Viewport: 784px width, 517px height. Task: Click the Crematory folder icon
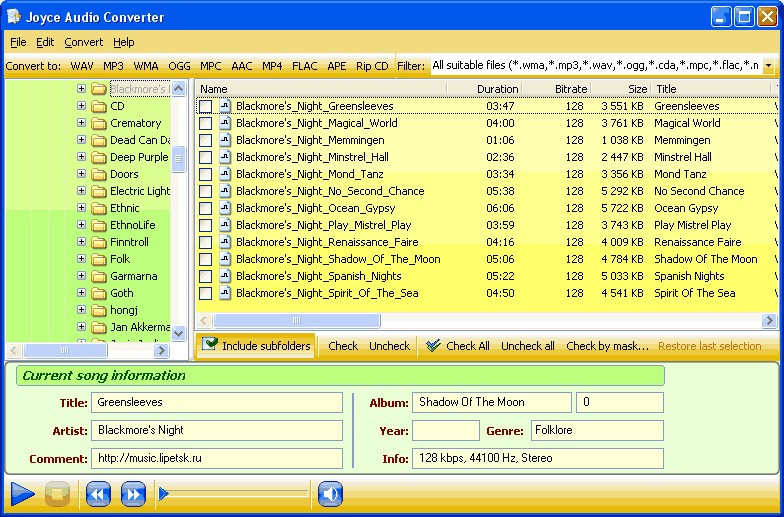tap(99, 124)
